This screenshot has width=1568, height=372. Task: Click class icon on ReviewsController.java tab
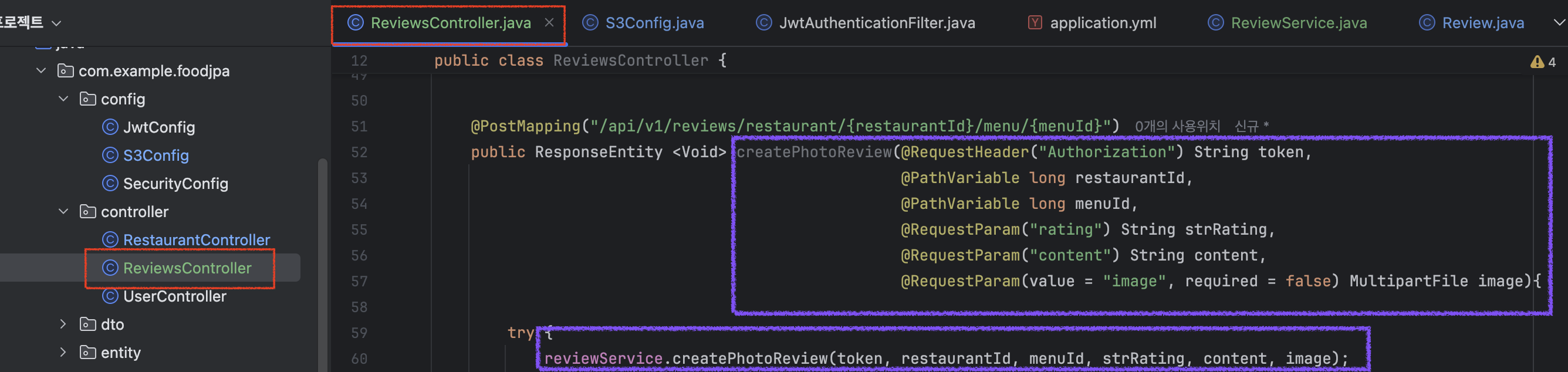(356, 22)
